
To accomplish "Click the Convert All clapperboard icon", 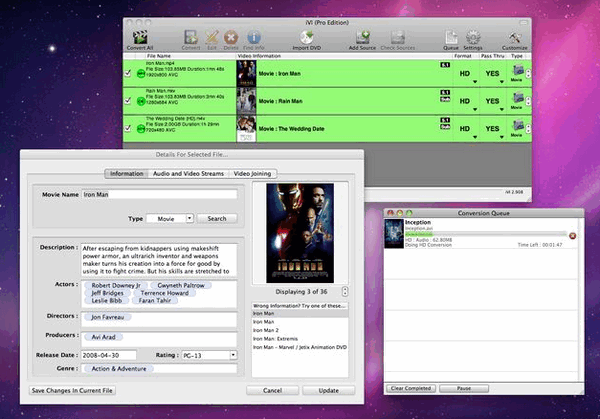I will [141, 37].
